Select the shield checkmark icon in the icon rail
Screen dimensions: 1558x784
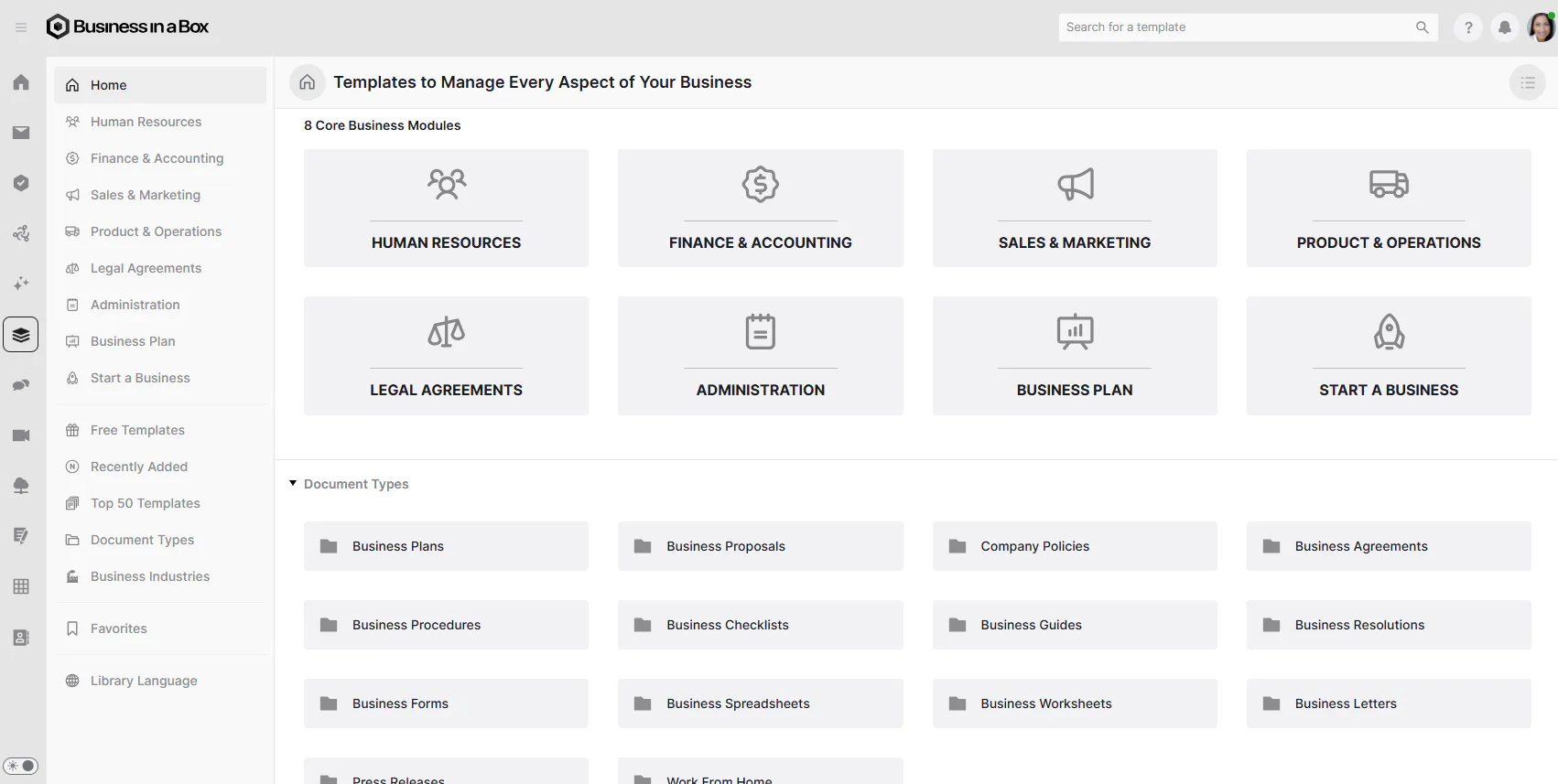[21, 183]
